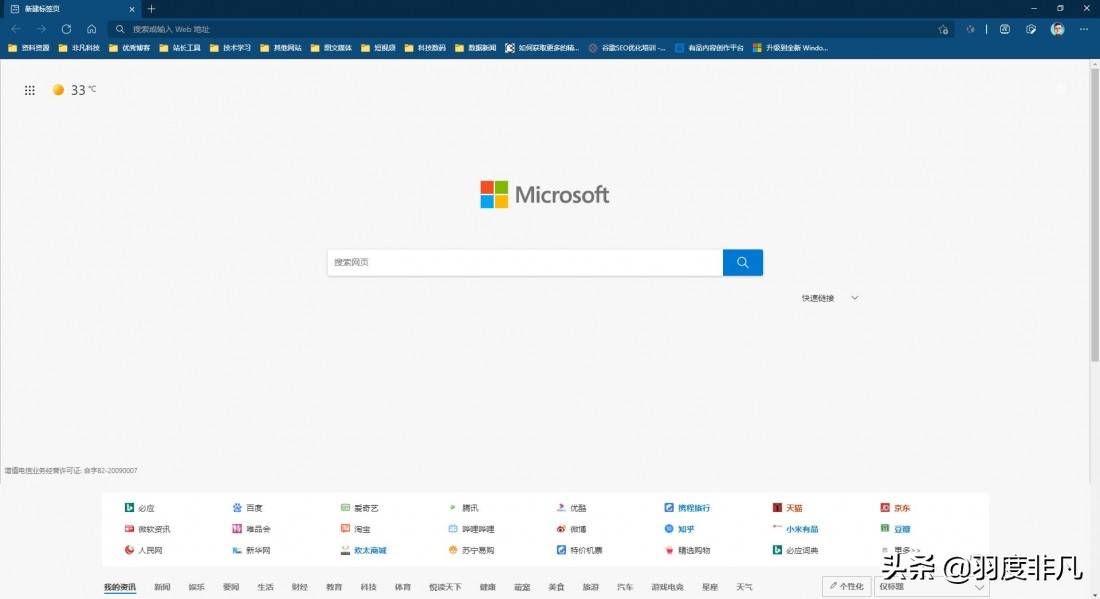Open the browser profile avatar
Viewport: 1100px width, 599px height.
(1057, 29)
